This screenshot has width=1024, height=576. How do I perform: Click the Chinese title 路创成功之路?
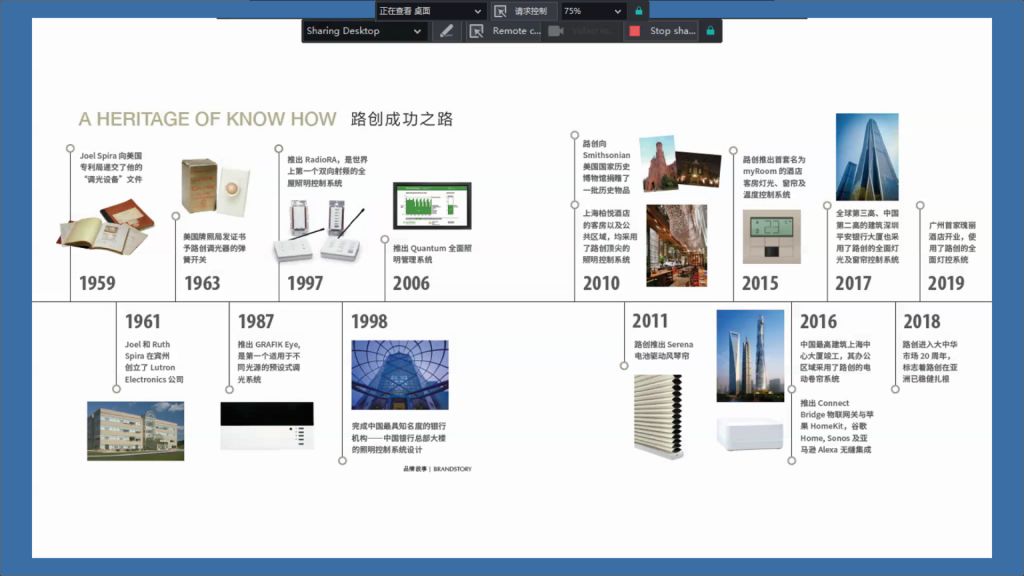[x=402, y=119]
